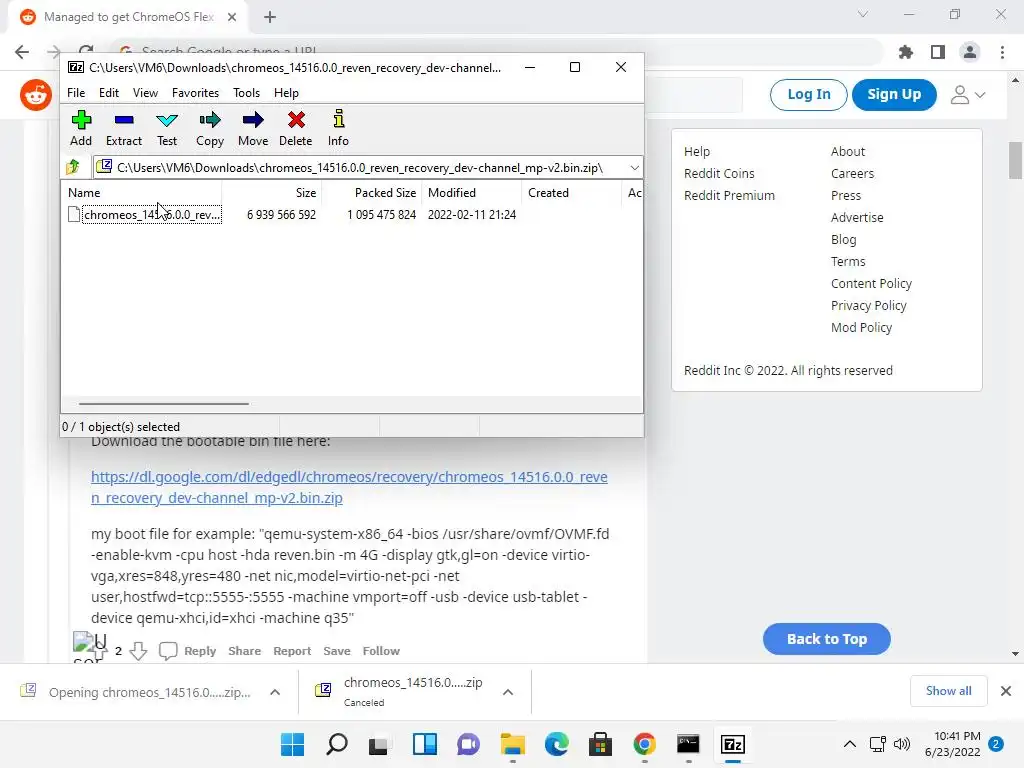Open Windows taskbar Search
Viewport: 1024px width, 768px height.
337,744
